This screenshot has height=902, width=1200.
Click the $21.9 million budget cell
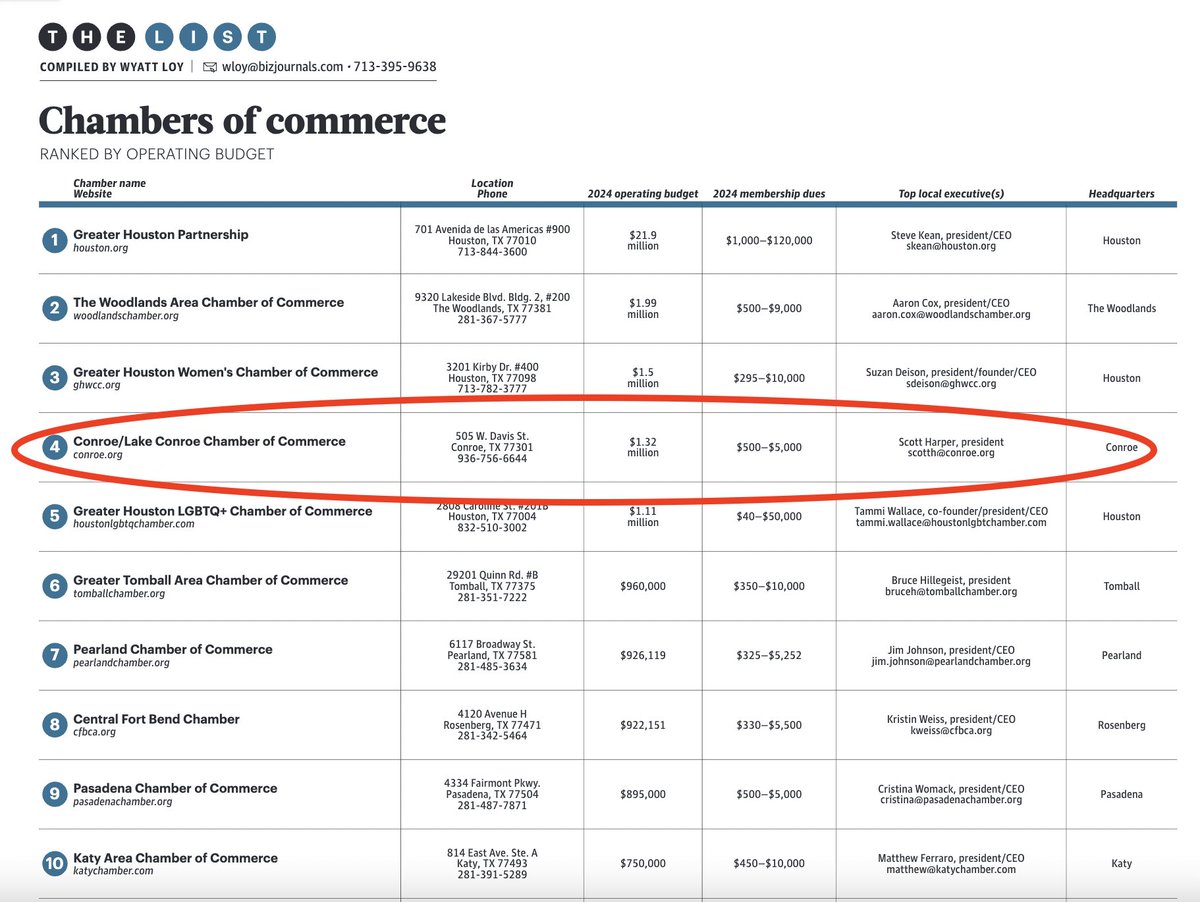point(643,240)
